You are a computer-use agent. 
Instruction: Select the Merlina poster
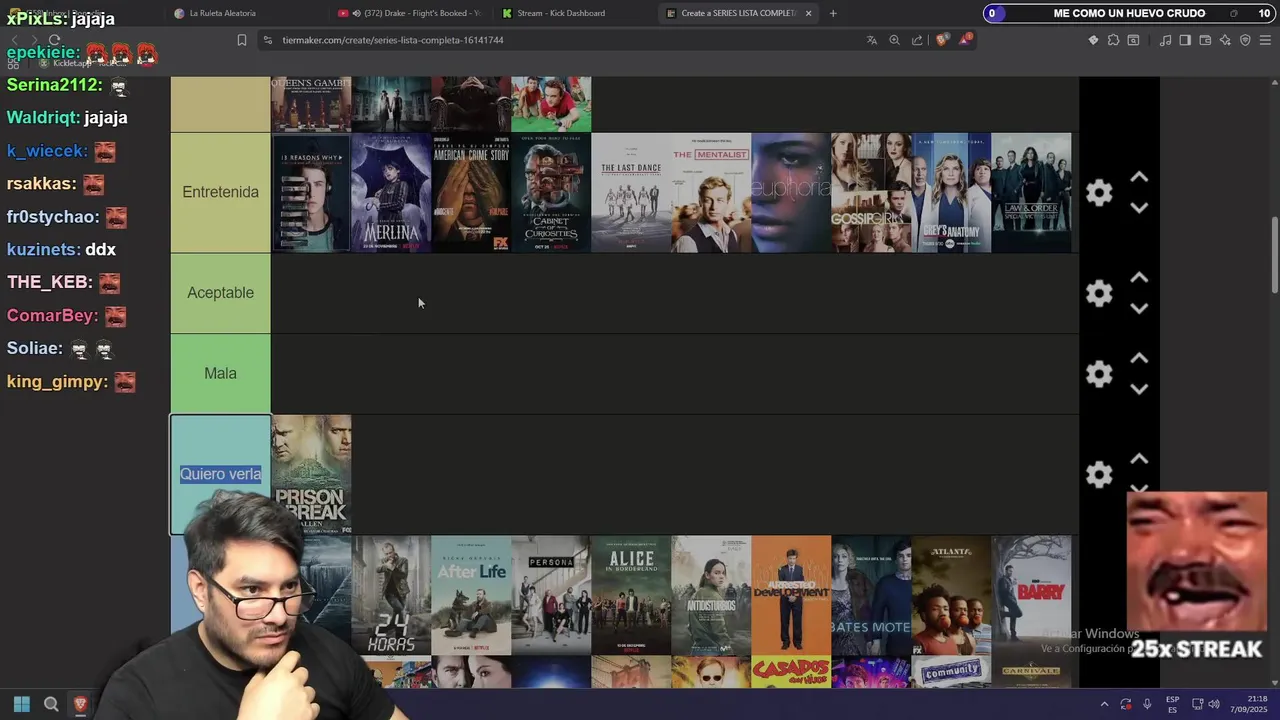[x=391, y=193]
